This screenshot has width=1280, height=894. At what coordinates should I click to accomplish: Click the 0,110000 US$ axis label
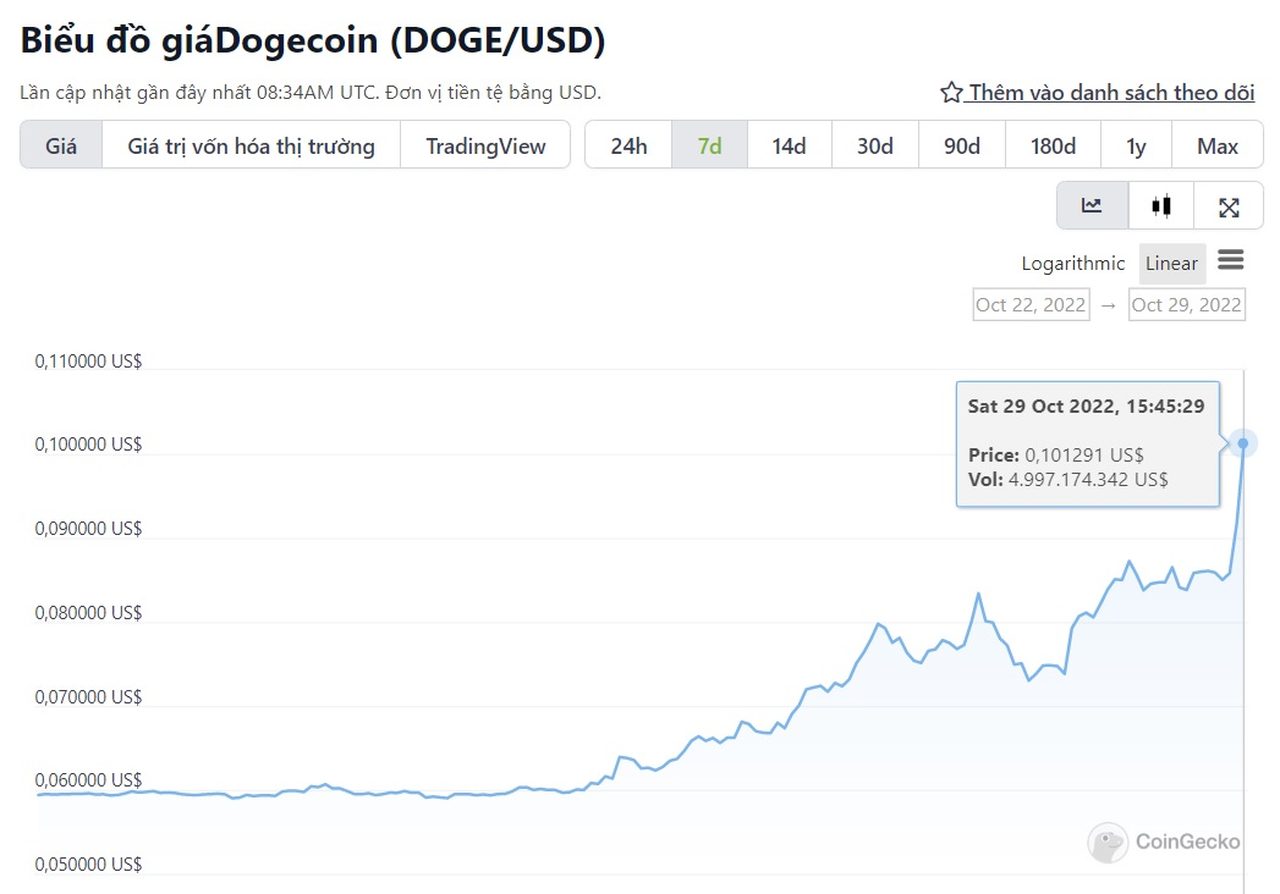pyautogui.click(x=89, y=361)
